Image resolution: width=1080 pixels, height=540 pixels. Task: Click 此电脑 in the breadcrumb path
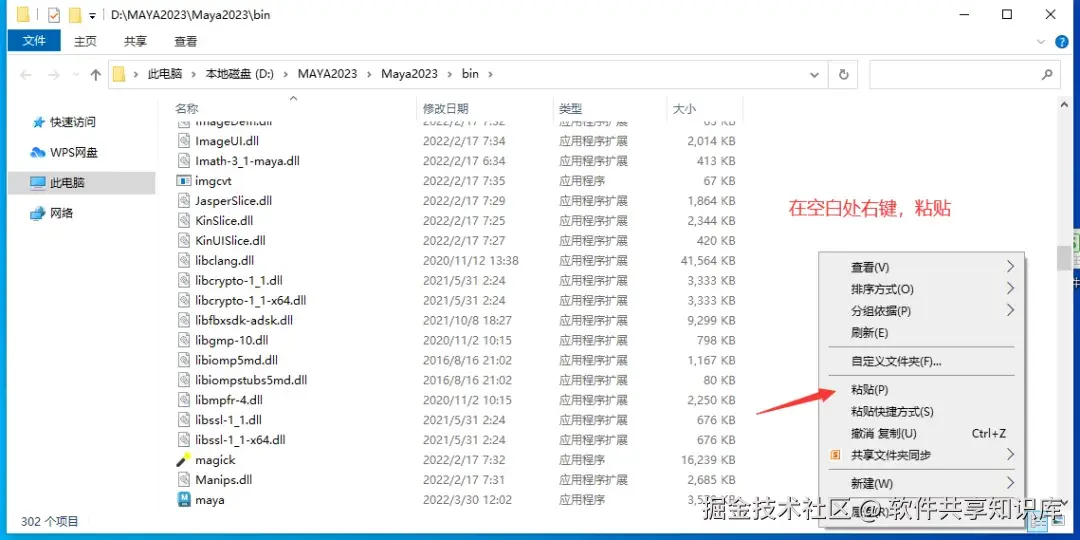pos(165,74)
